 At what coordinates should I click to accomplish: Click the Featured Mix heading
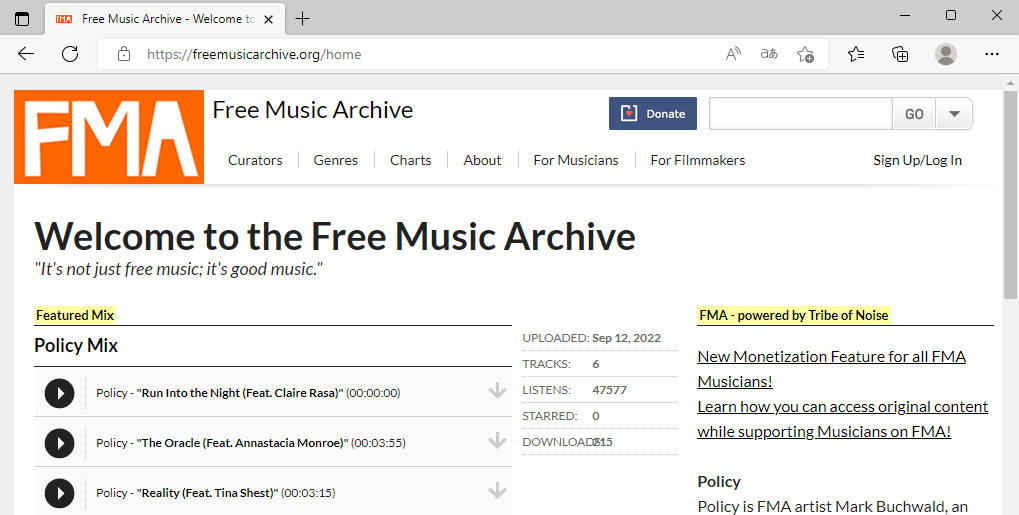click(x=75, y=315)
